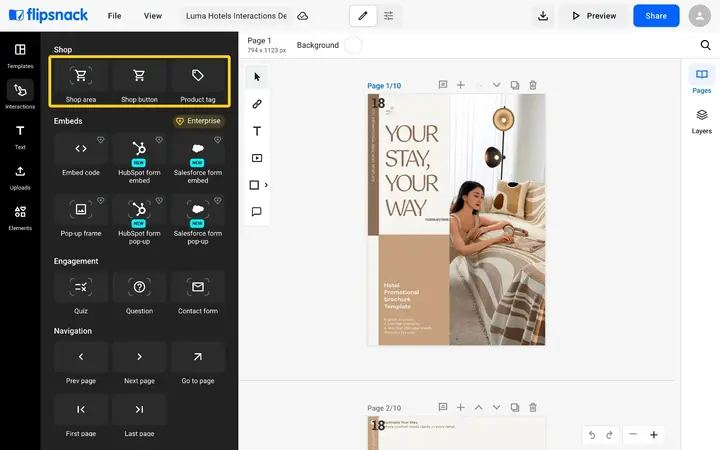Add a Quiz engagement element

tap(81, 293)
